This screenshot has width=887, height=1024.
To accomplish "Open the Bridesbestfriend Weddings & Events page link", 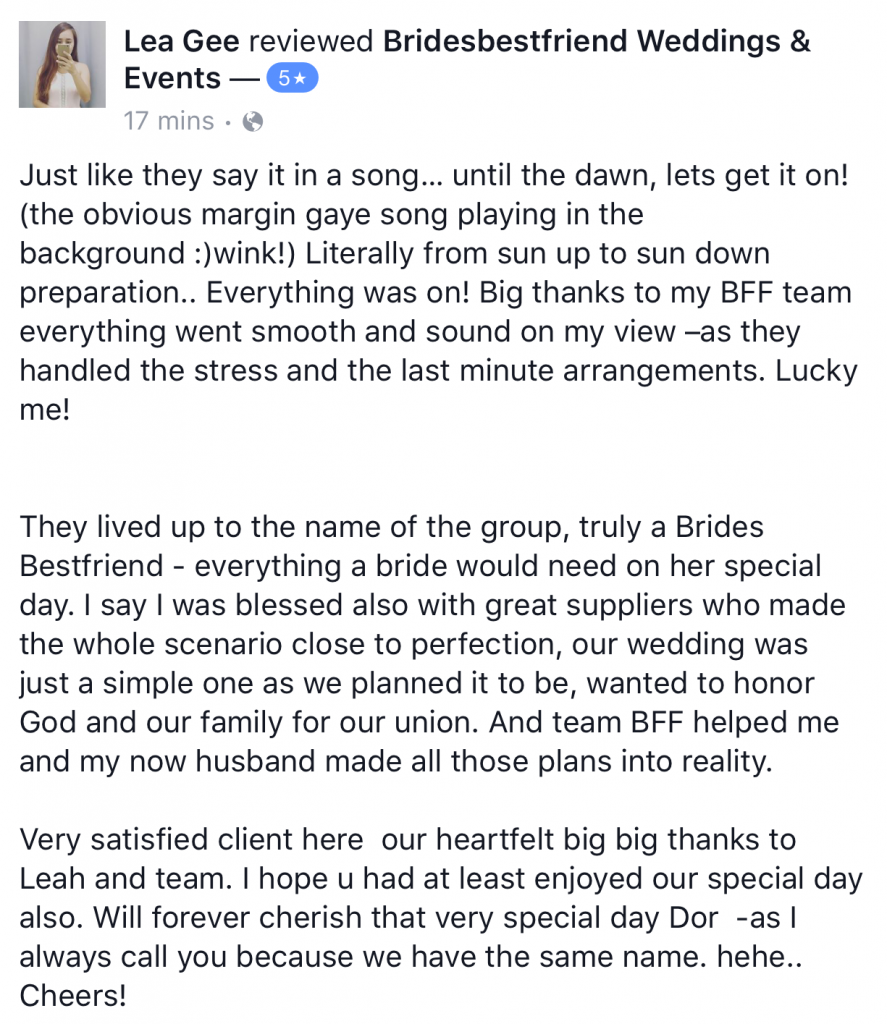I will tap(597, 42).
